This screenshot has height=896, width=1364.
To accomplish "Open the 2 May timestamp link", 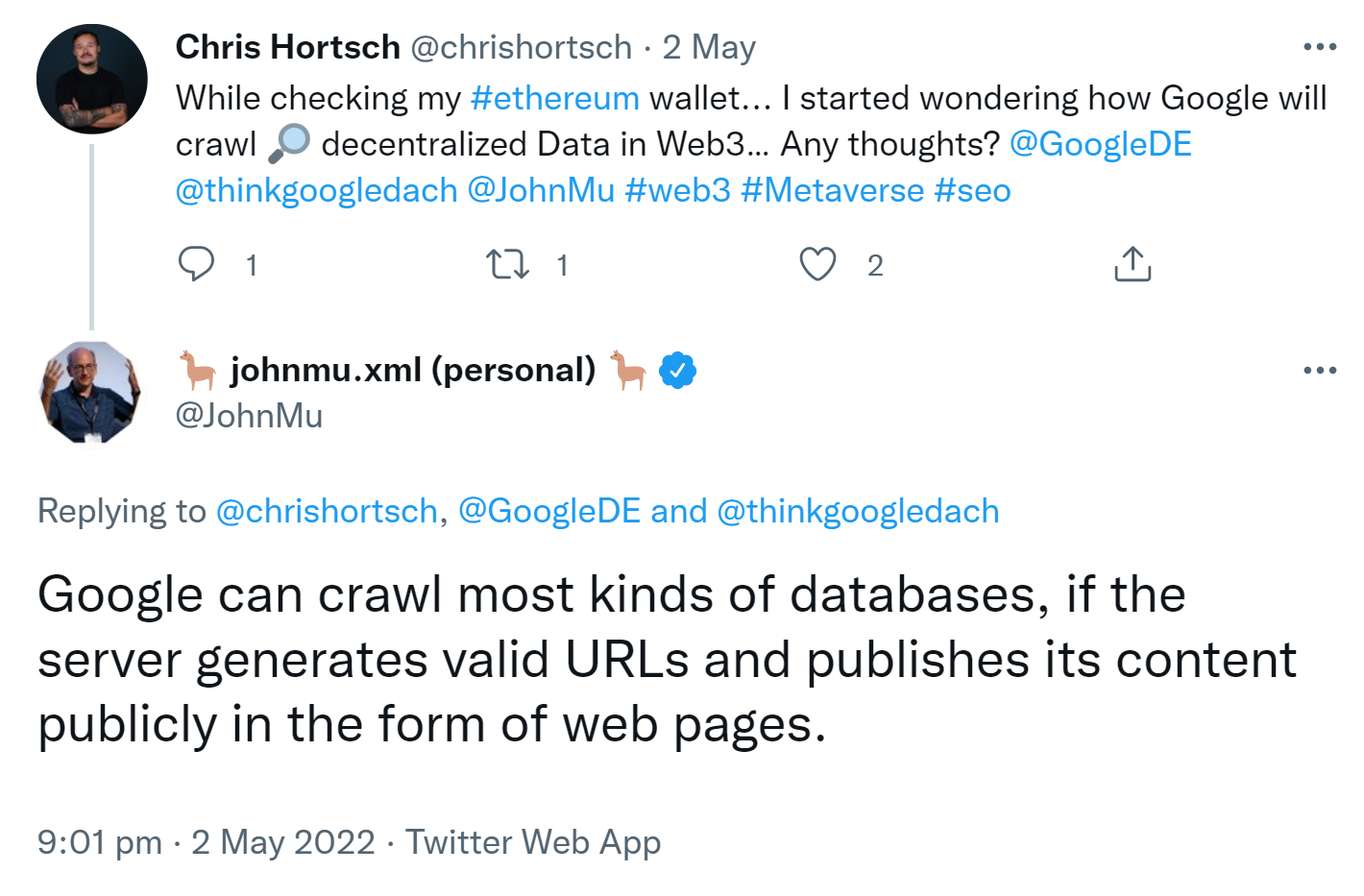I will (x=707, y=45).
